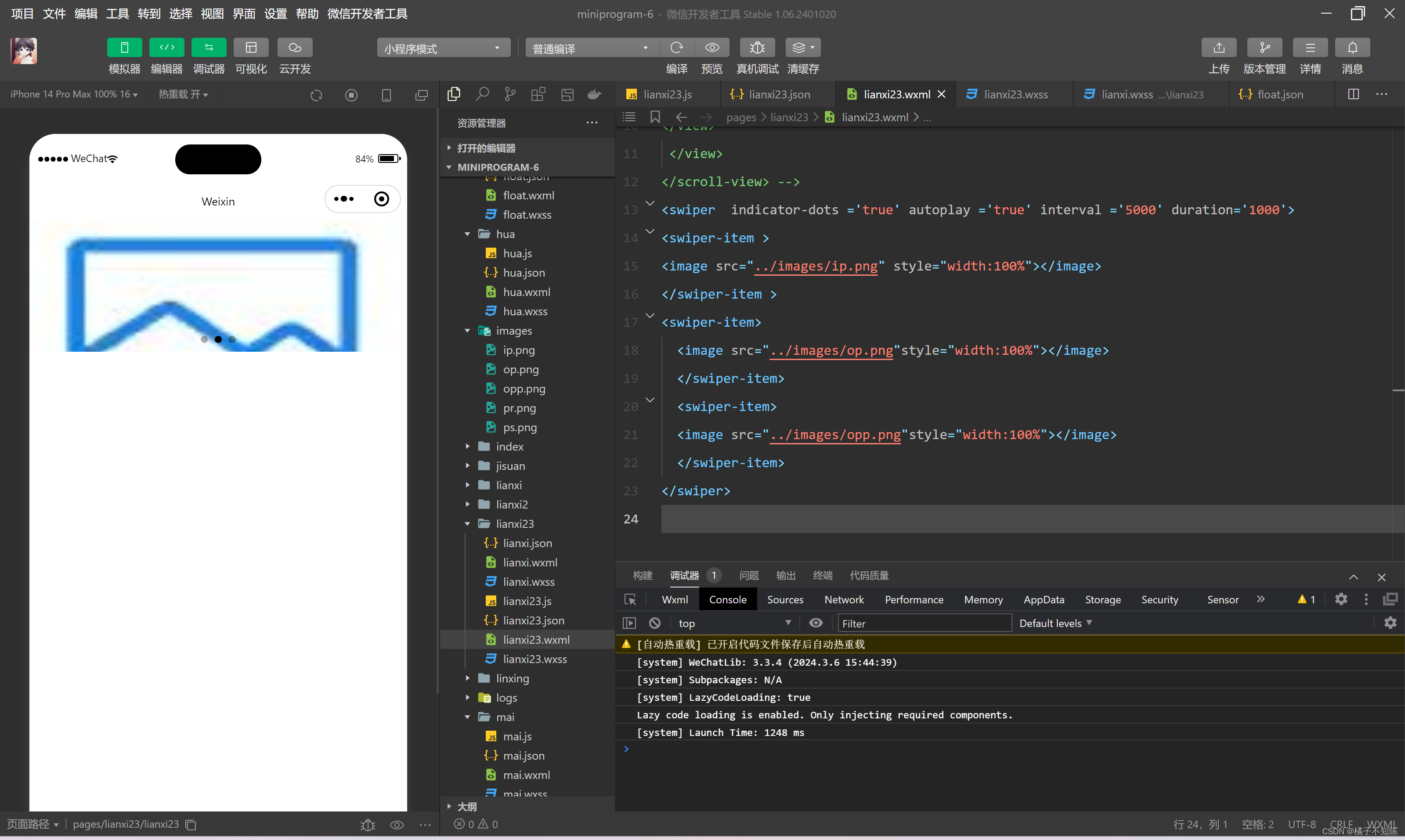This screenshot has height=840, width=1405.
Task: Open the 普通编译 compile mode dropdown
Action: tap(592, 48)
